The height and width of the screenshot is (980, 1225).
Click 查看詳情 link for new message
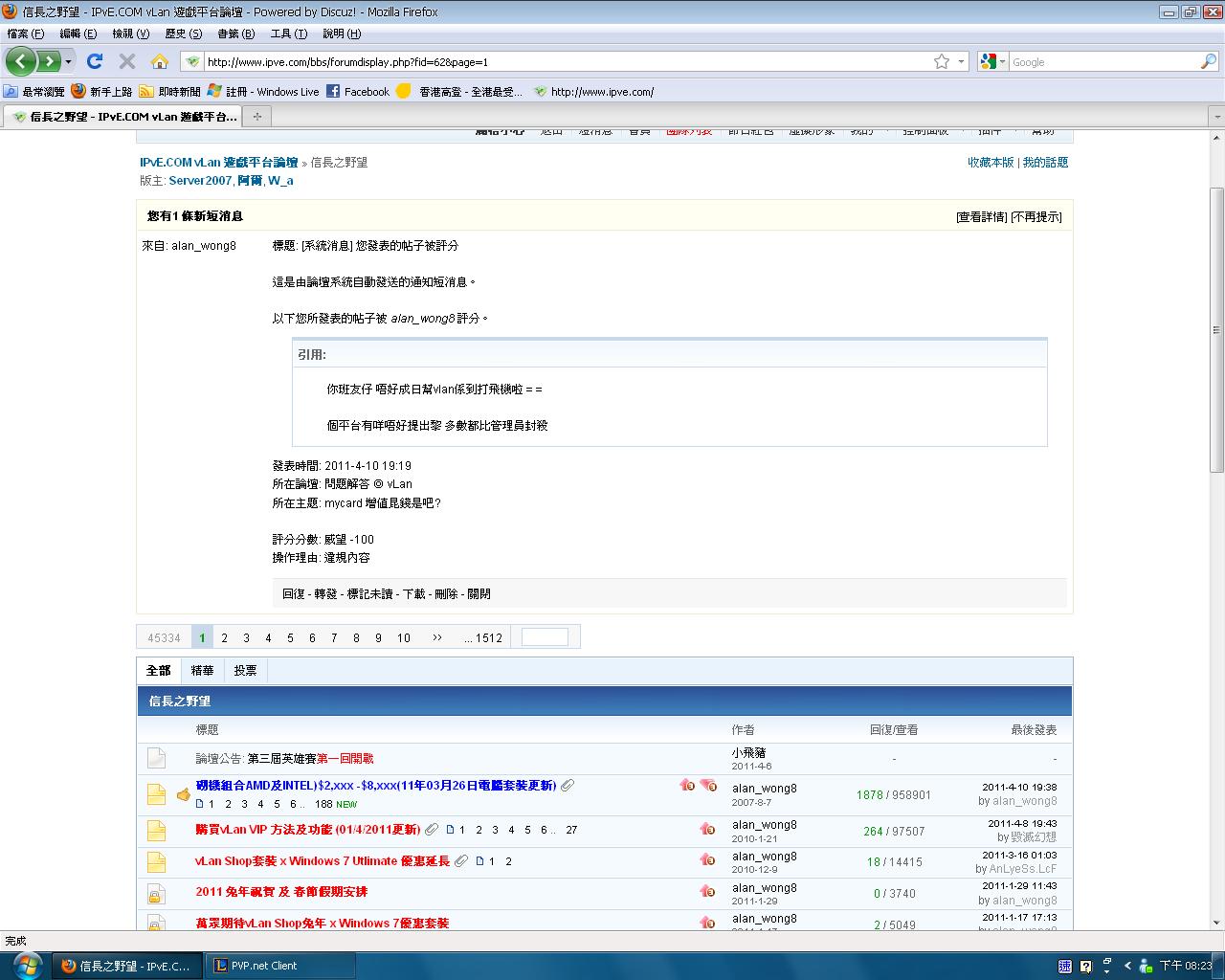981,217
